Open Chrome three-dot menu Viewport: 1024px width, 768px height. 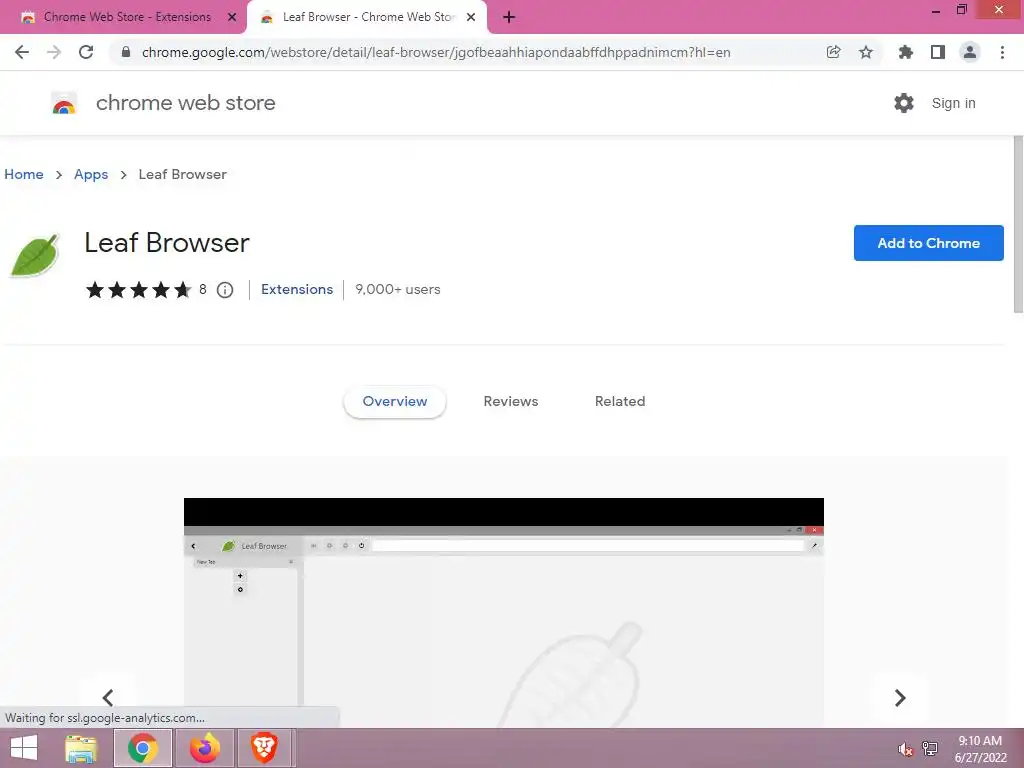coord(1002,52)
